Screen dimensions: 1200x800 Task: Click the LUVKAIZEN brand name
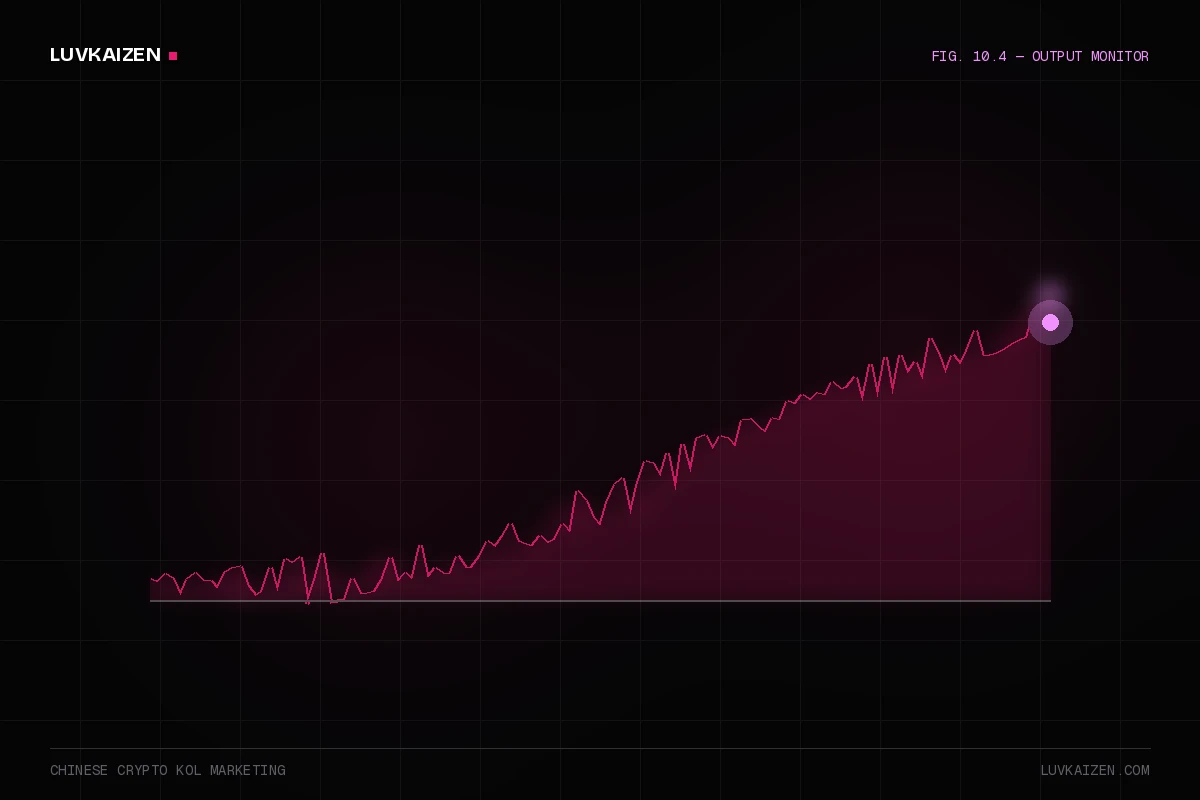point(105,55)
